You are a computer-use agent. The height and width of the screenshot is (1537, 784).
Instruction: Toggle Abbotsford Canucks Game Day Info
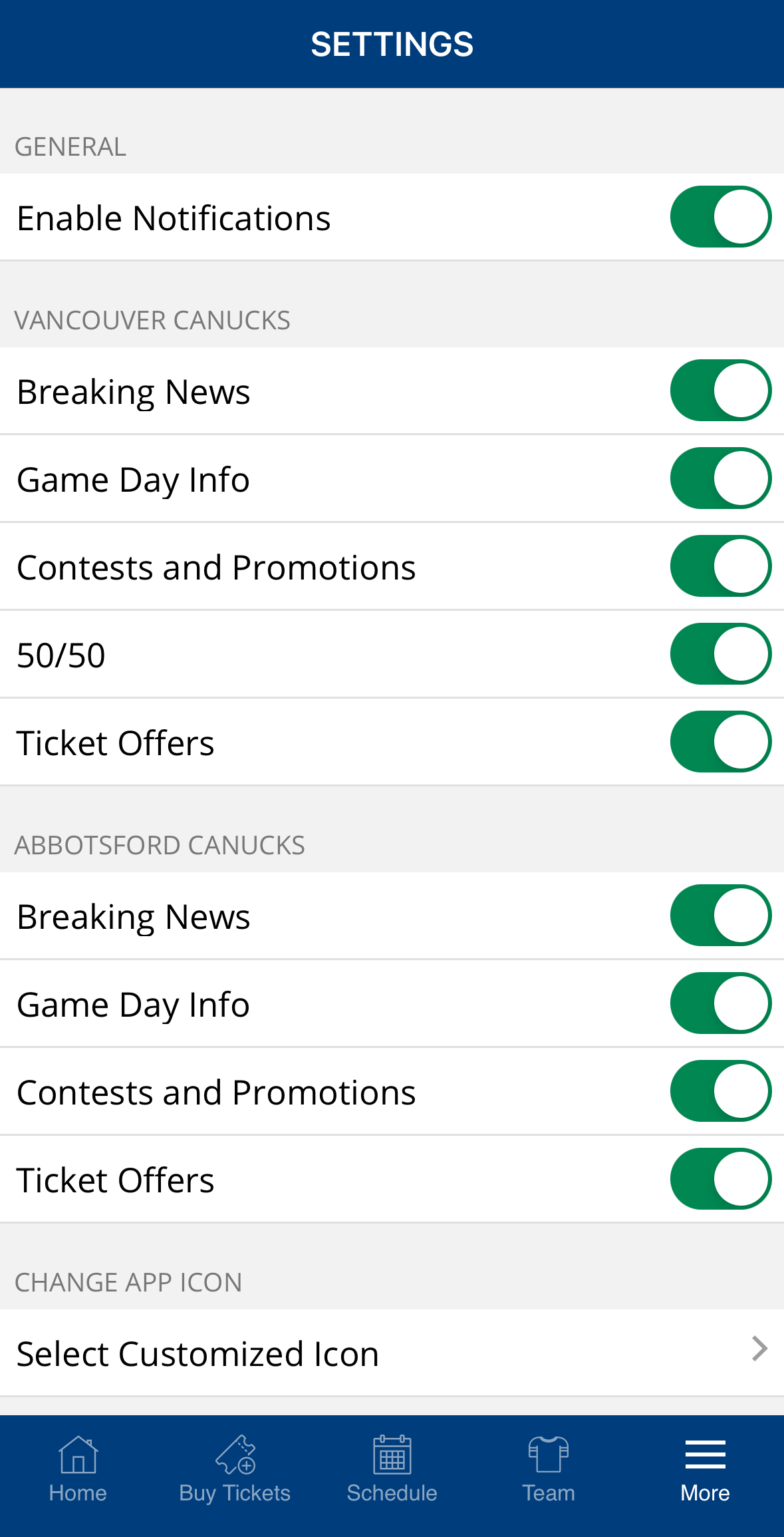click(721, 1003)
